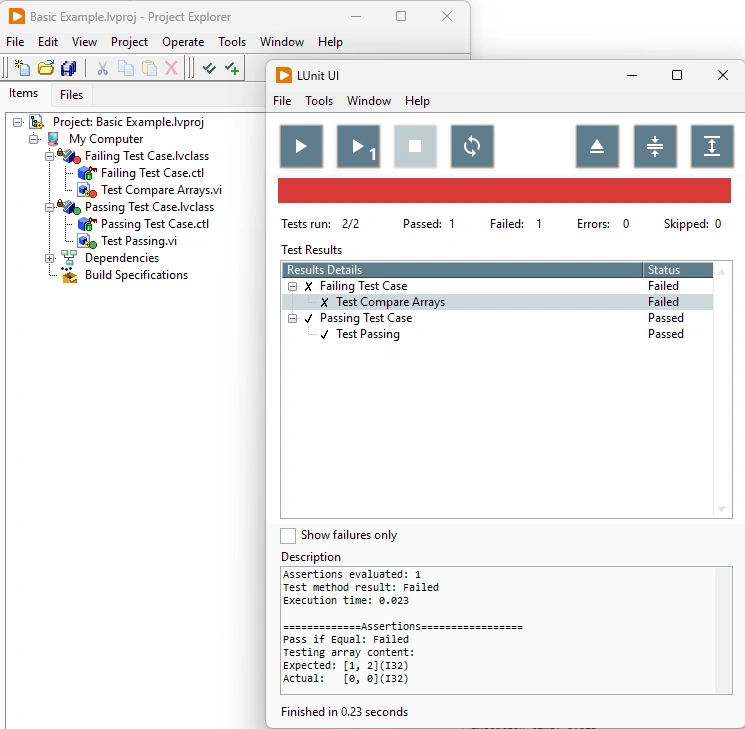
Task: Open the Window menu in LUnit UI
Action: 369,101
